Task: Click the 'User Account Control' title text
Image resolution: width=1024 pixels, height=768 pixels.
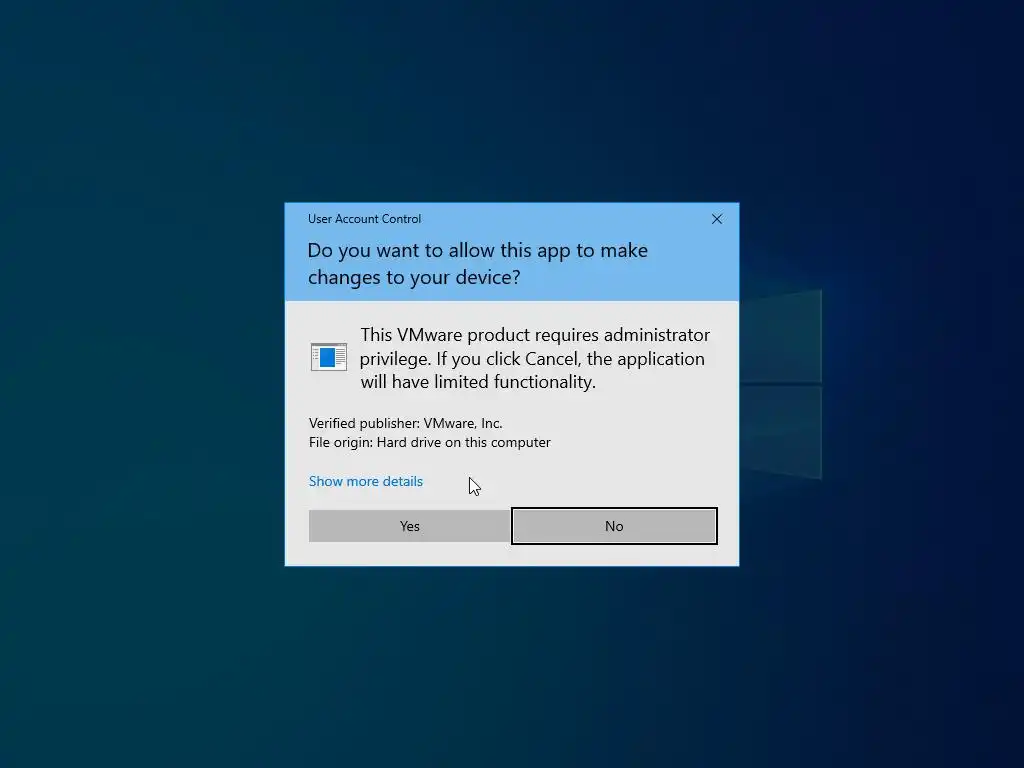Action: (364, 219)
